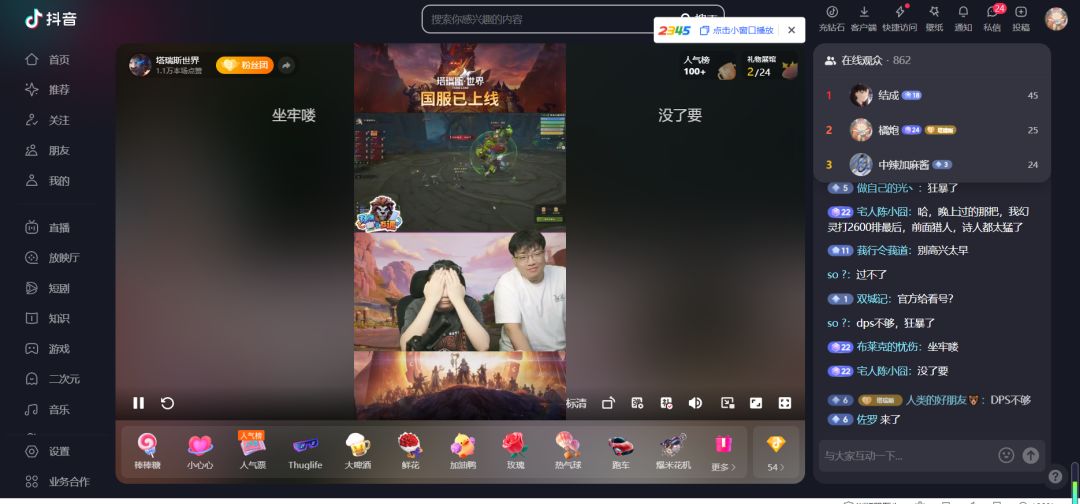1080x504 pixels.
Task: Send the 大啤酒 beer gift
Action: click(357, 451)
